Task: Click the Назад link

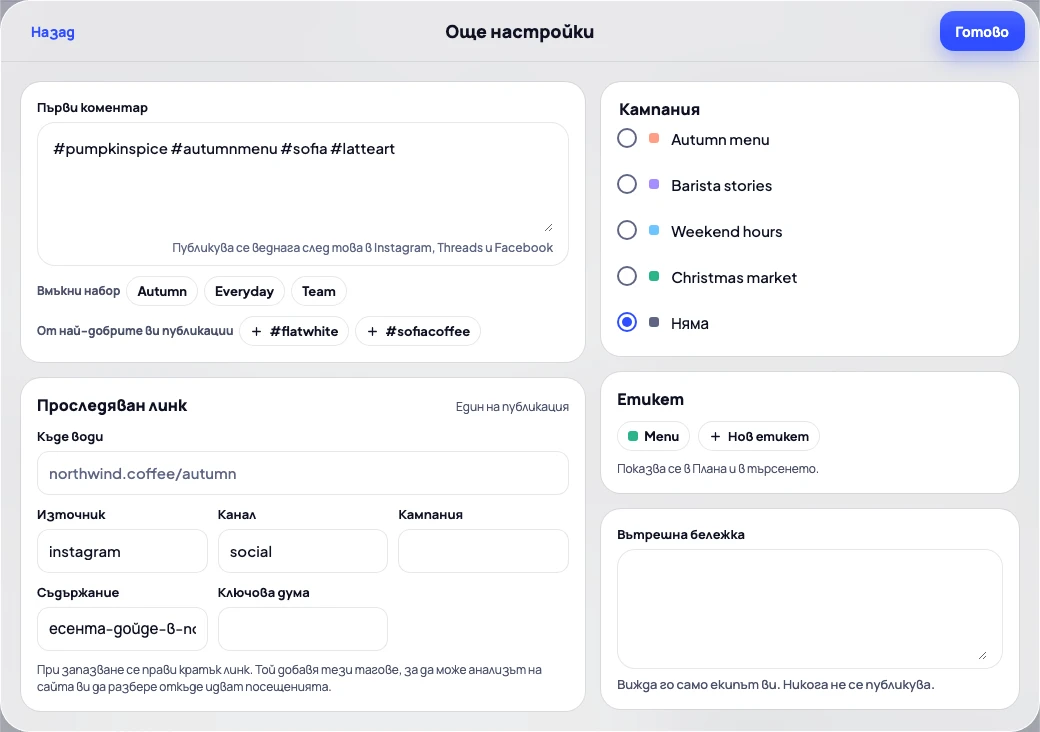Action: coord(52,32)
